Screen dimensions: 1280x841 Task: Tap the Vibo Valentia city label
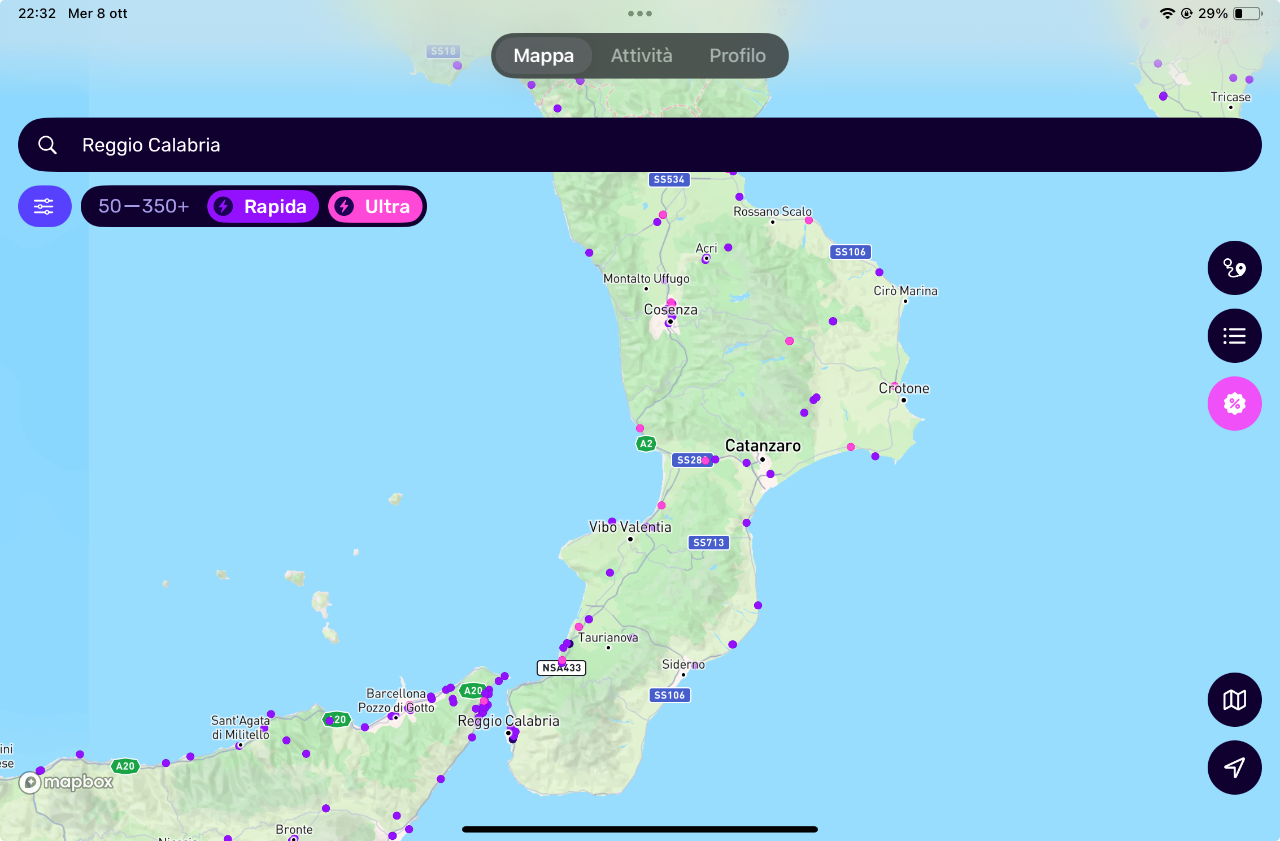(x=630, y=527)
